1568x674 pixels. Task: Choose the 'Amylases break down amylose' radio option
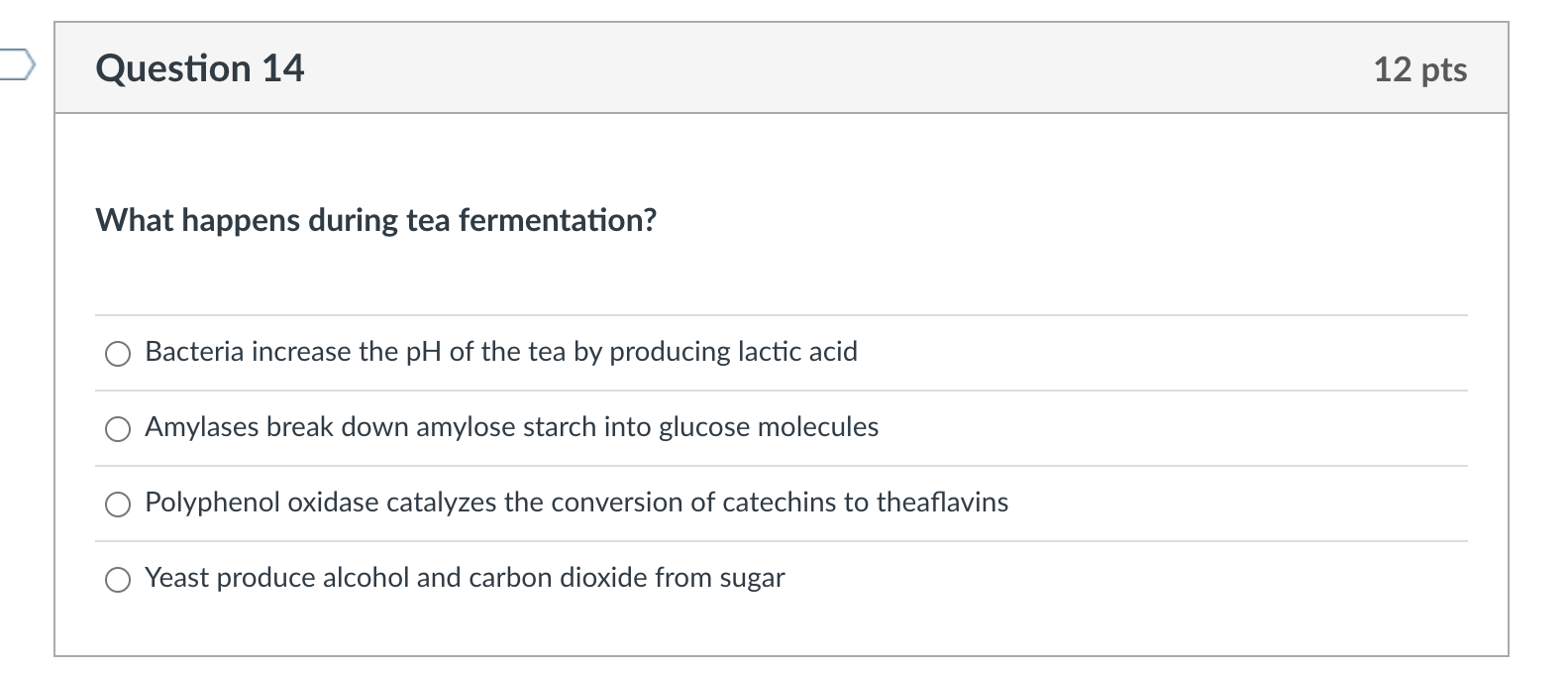(118, 429)
